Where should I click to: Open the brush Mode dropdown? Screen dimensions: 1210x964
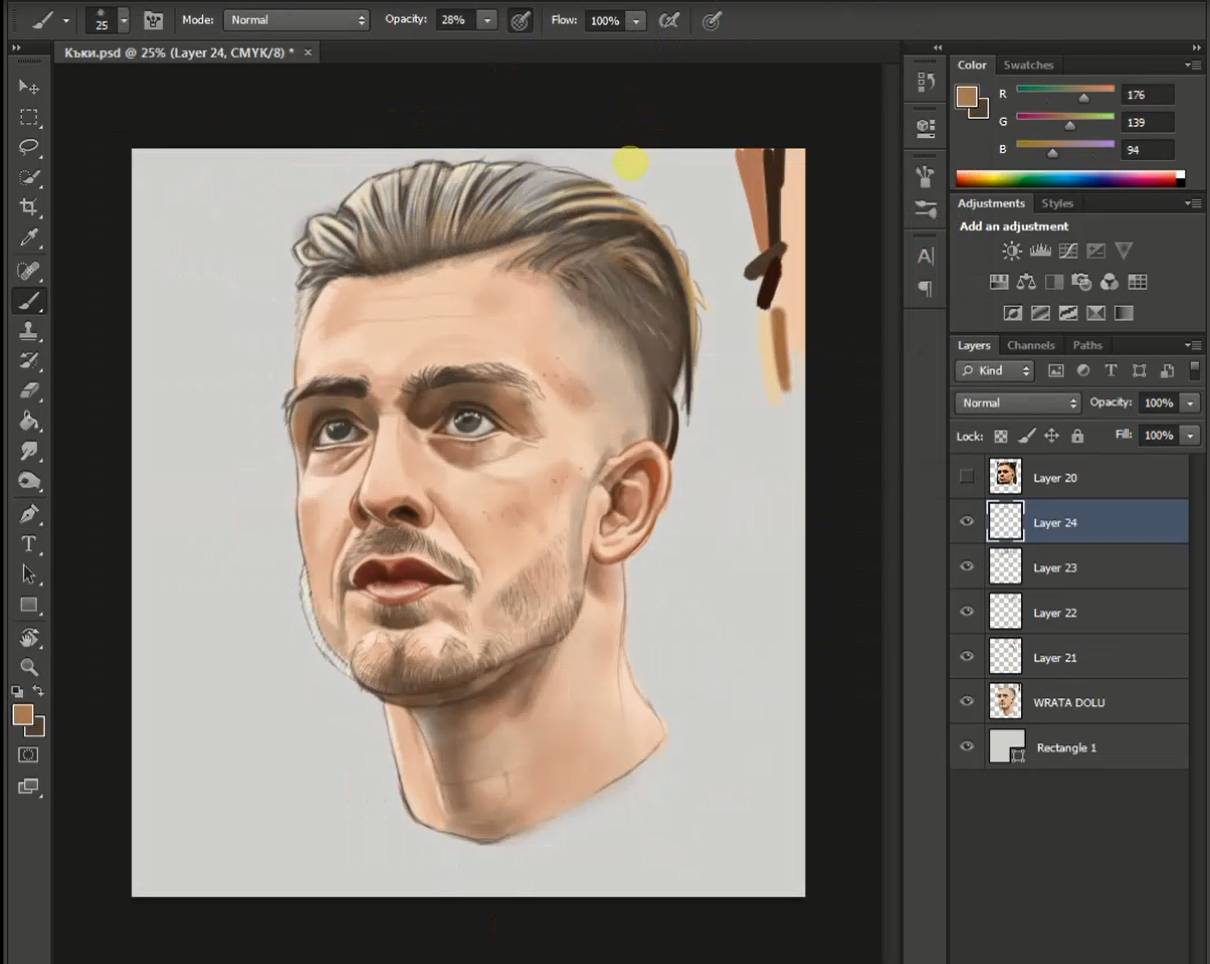tap(296, 20)
